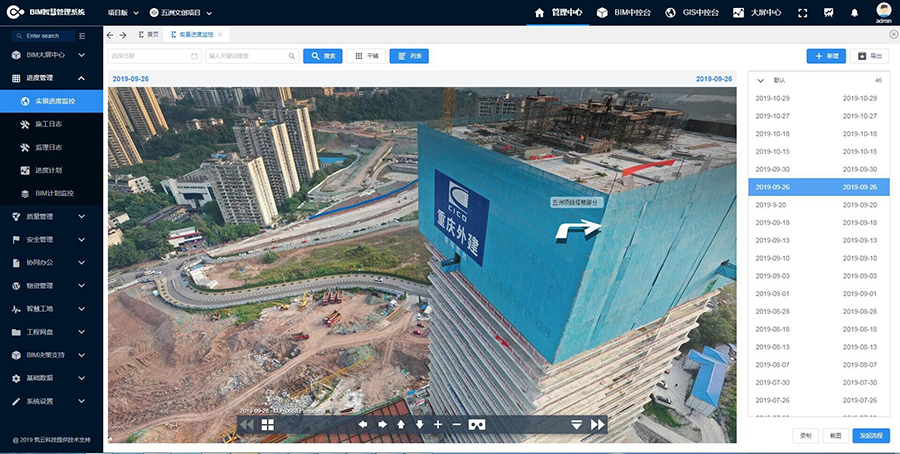The image size is (900, 454).
Task: Open BIM计划监控 in the sidebar
Action: coord(51,193)
